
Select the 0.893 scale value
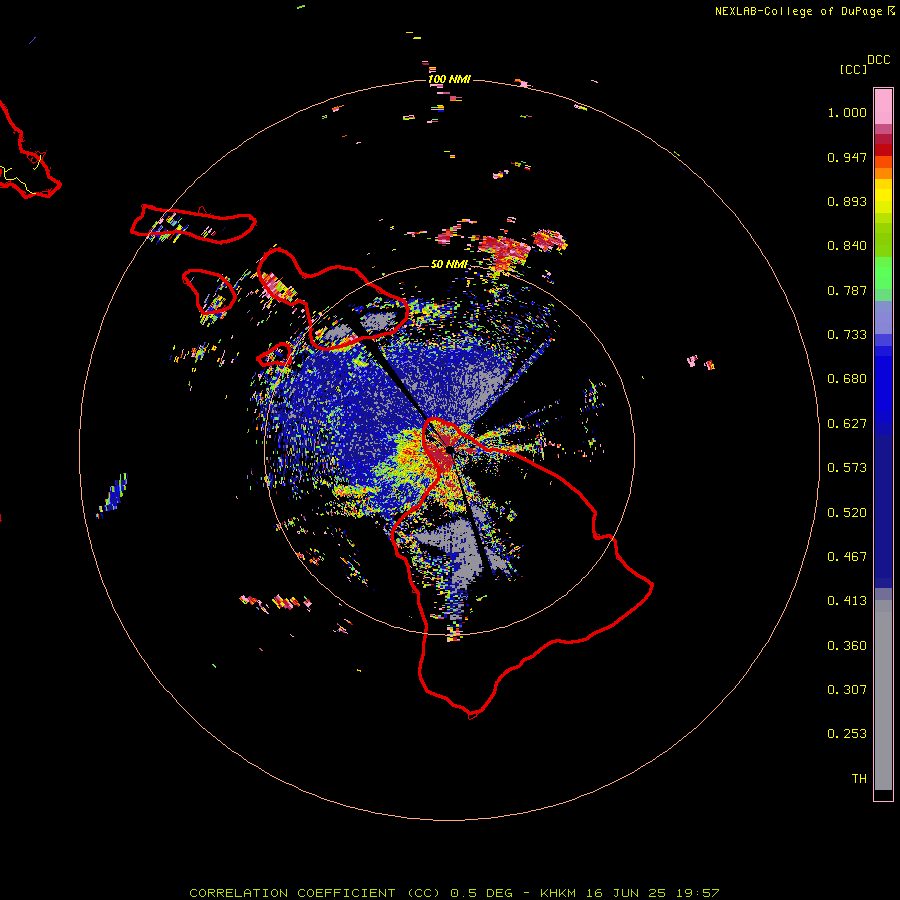[847, 201]
